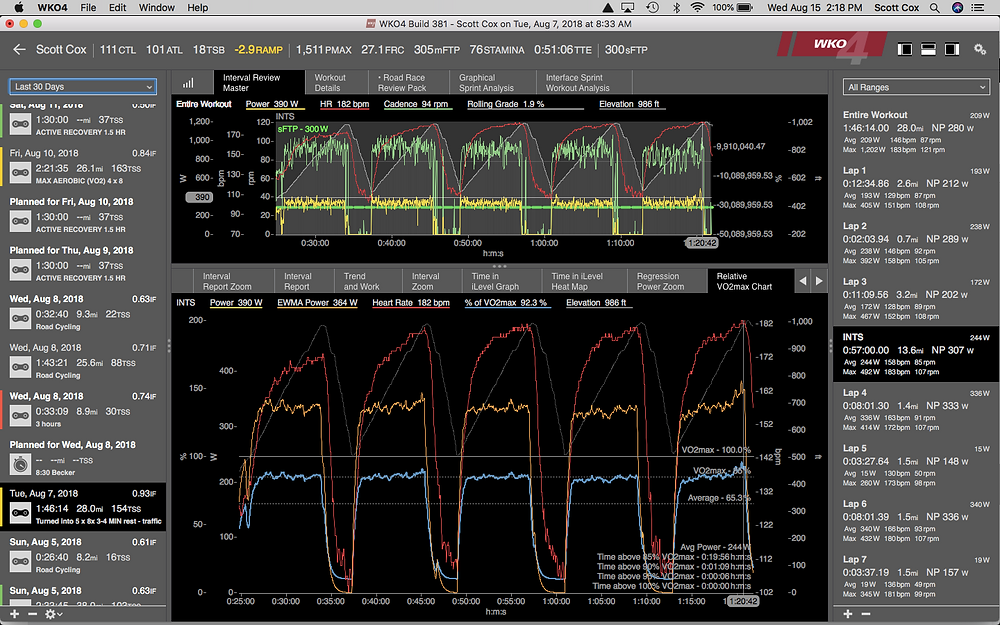Image resolution: width=1000 pixels, height=625 pixels.
Task: Click cycling icon for Fri Aug 10 2:21:35 workout
Action: (20, 172)
